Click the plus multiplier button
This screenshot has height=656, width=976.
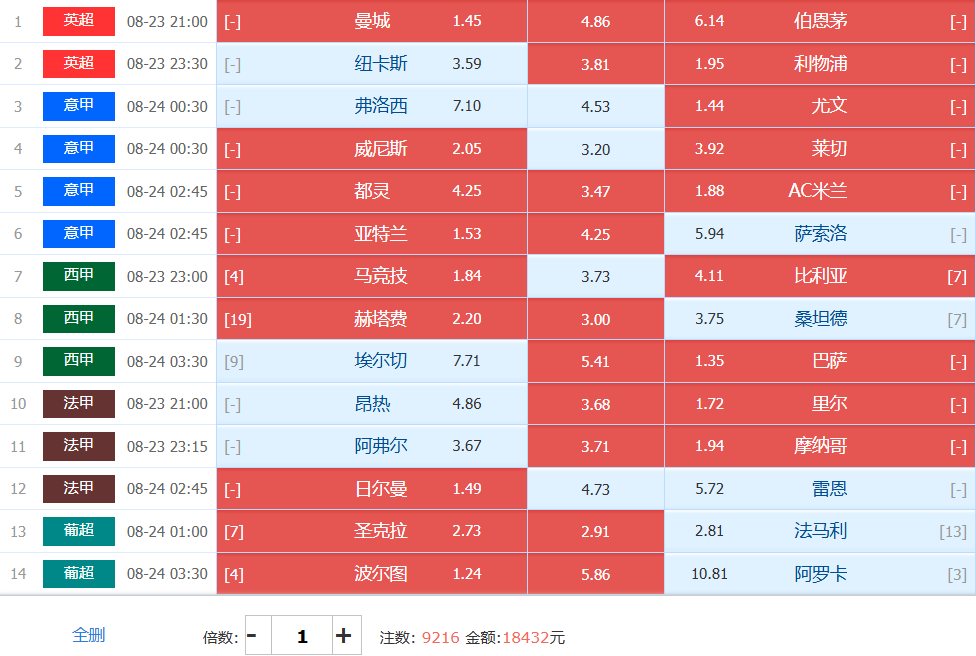(x=347, y=635)
